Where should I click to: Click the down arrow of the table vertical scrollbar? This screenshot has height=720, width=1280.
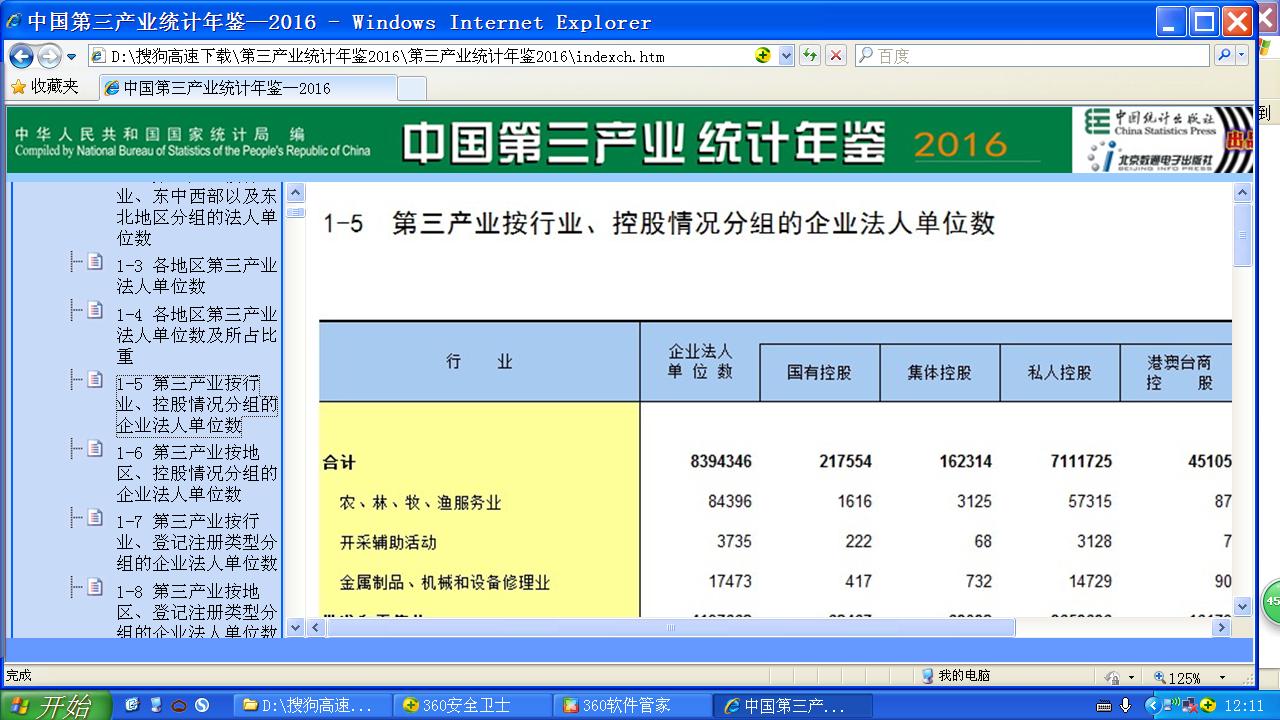(1243, 606)
